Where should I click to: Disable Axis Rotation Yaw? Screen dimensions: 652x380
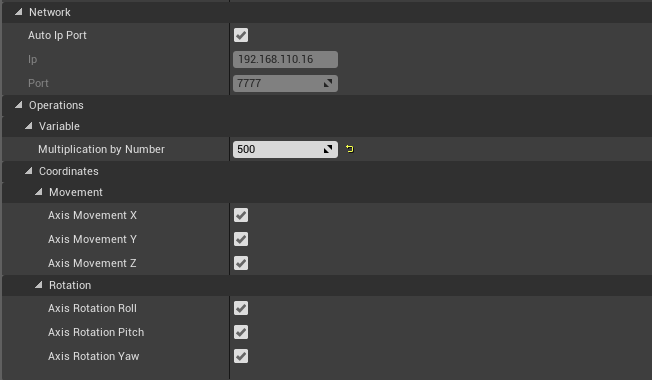click(241, 356)
